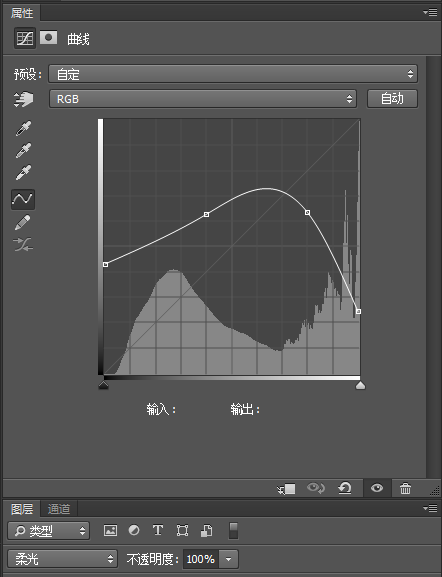The height and width of the screenshot is (577, 442).
Task: Toggle the adjustment layer visibility eye
Action: pyautogui.click(x=377, y=488)
